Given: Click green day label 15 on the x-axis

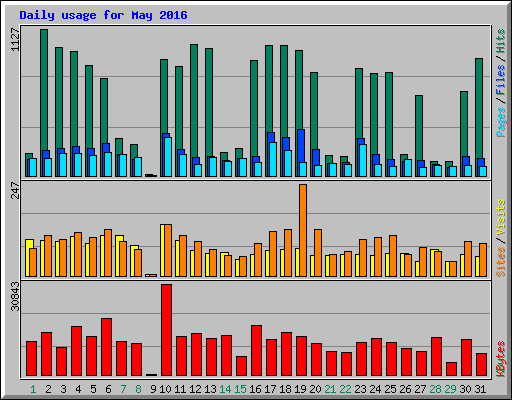Looking at the screenshot, I should point(240,389).
